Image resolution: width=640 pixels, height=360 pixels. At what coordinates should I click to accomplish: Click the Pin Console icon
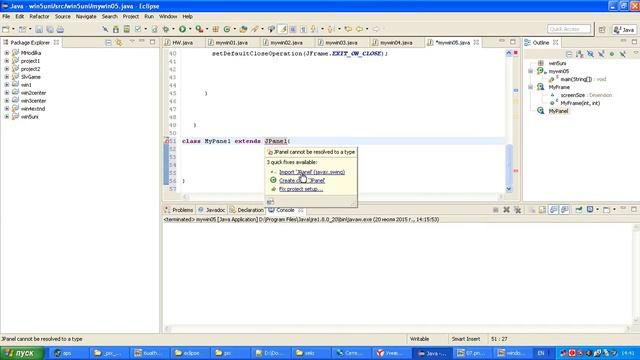click(x=579, y=210)
